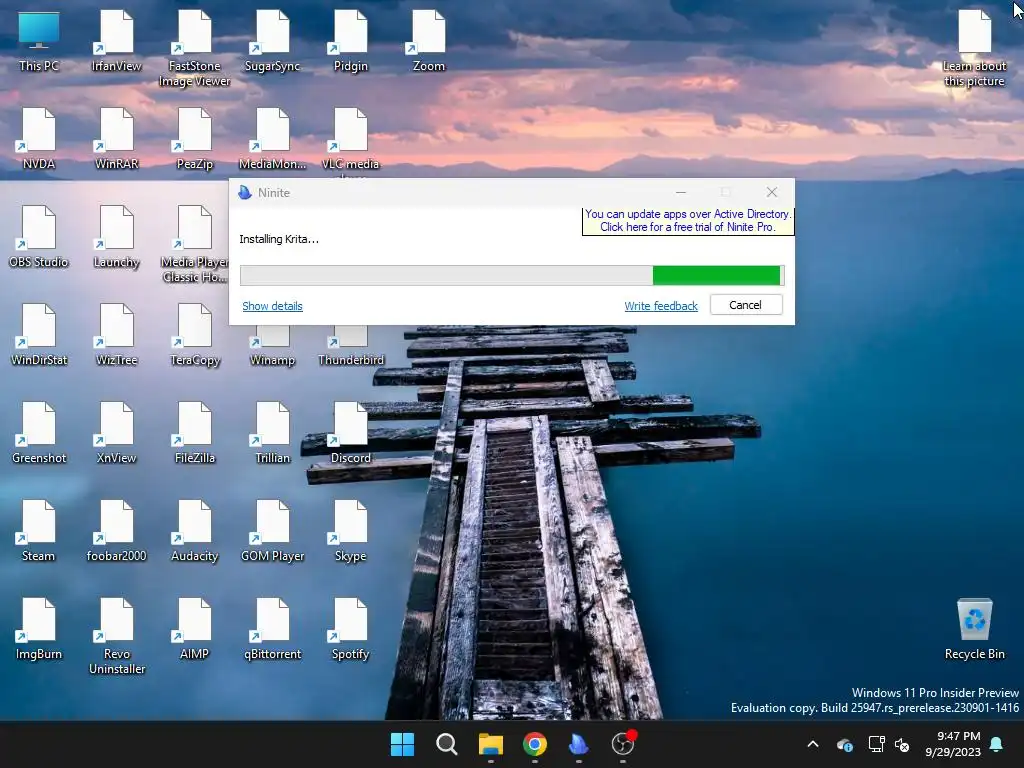
Task: Select the OBS Studio desktop shortcut
Action: pyautogui.click(x=39, y=236)
